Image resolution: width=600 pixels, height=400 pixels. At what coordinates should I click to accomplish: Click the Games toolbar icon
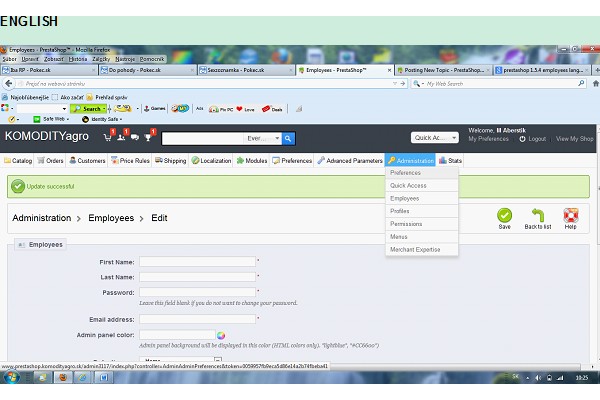[155, 109]
